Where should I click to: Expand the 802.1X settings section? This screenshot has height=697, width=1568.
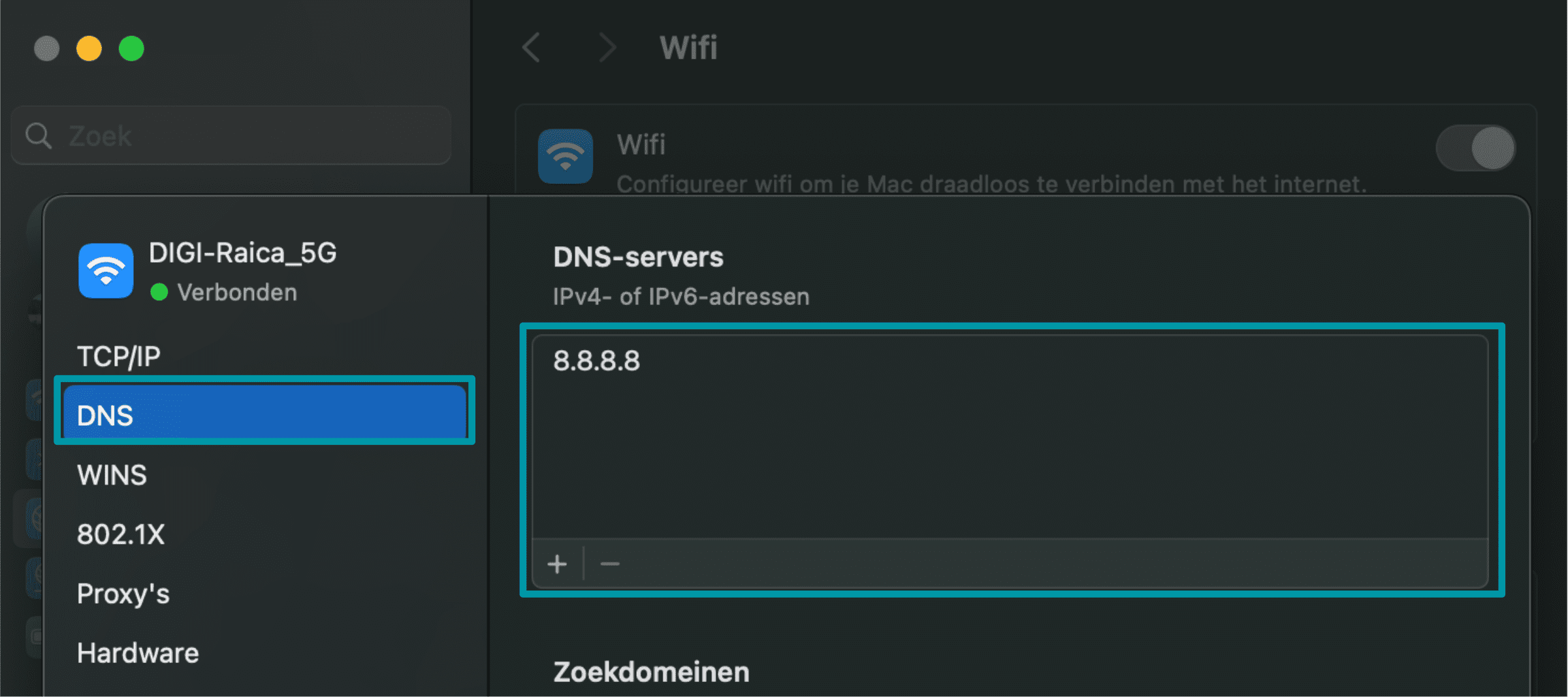120,534
